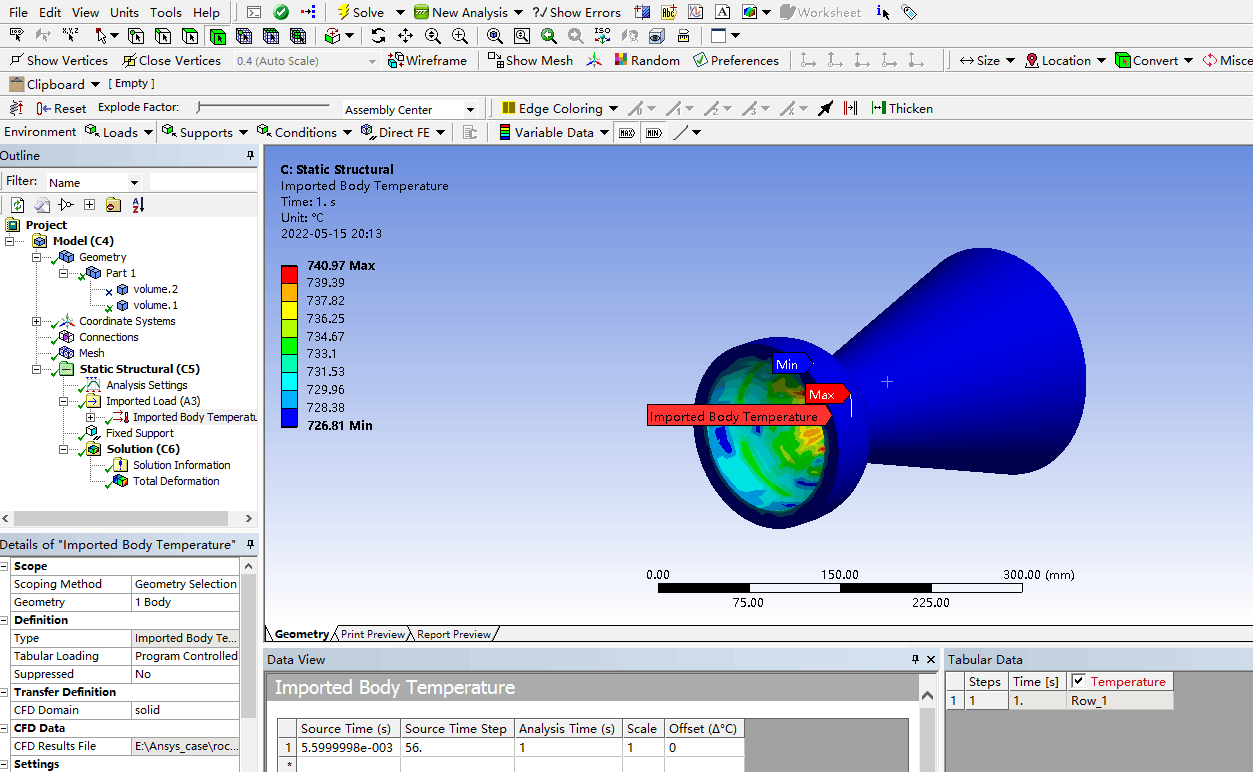The width and height of the screenshot is (1253, 772).
Task: Click the Zoom To Fit icon
Action: [495, 36]
